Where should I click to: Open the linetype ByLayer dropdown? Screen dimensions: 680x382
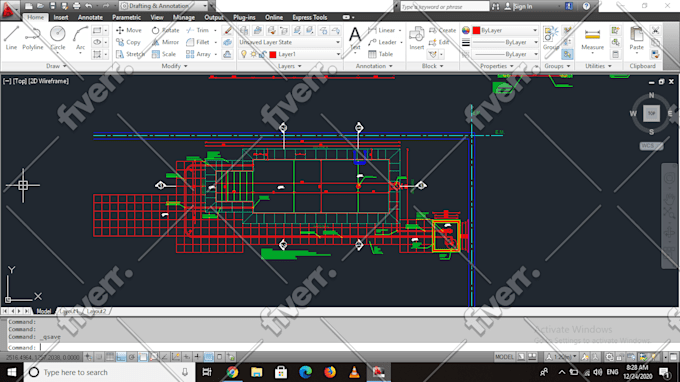tap(505, 54)
